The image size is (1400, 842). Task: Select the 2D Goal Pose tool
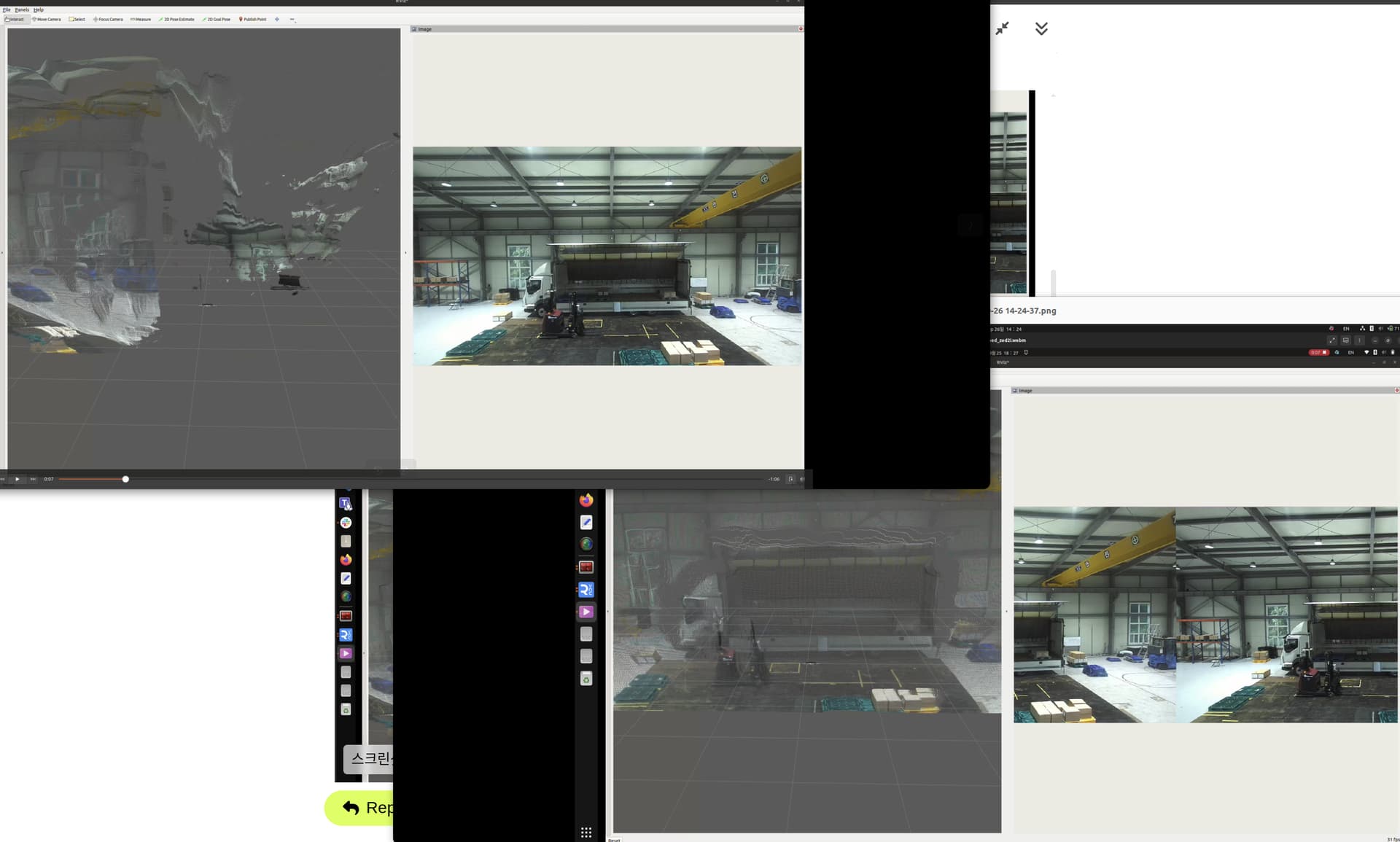tap(216, 20)
